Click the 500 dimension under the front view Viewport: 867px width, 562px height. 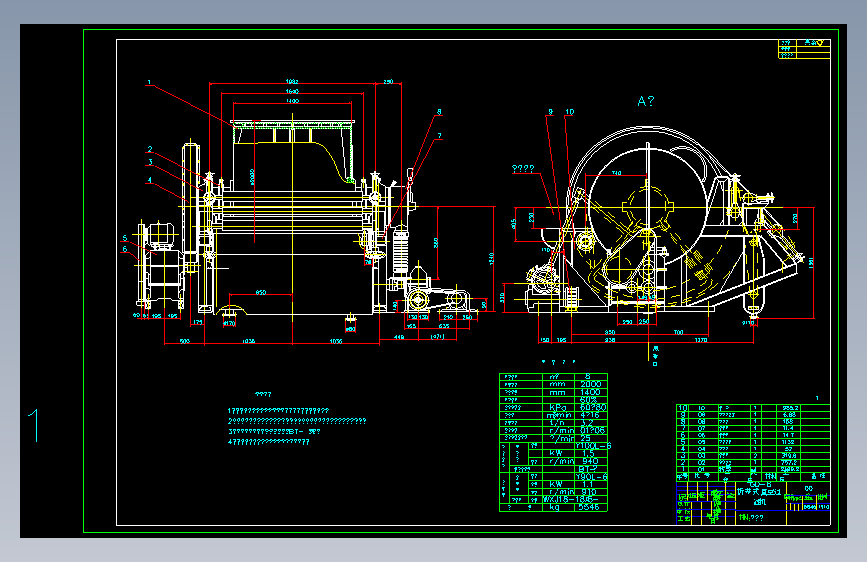pyautogui.click(x=185, y=341)
